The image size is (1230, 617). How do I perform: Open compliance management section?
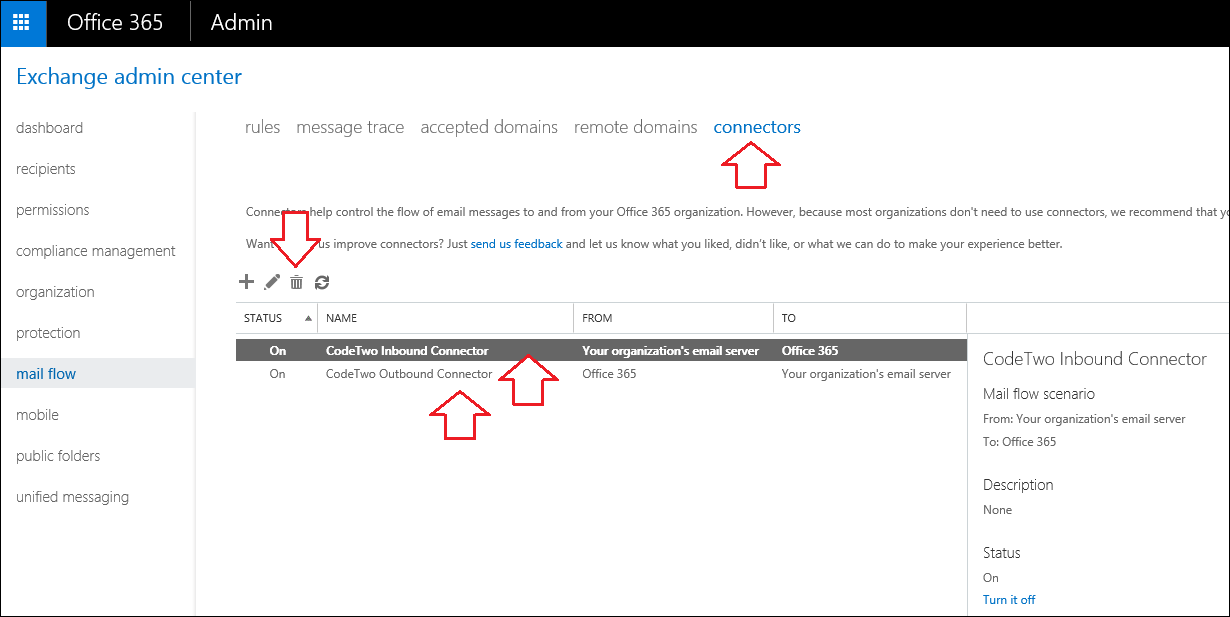coord(97,251)
